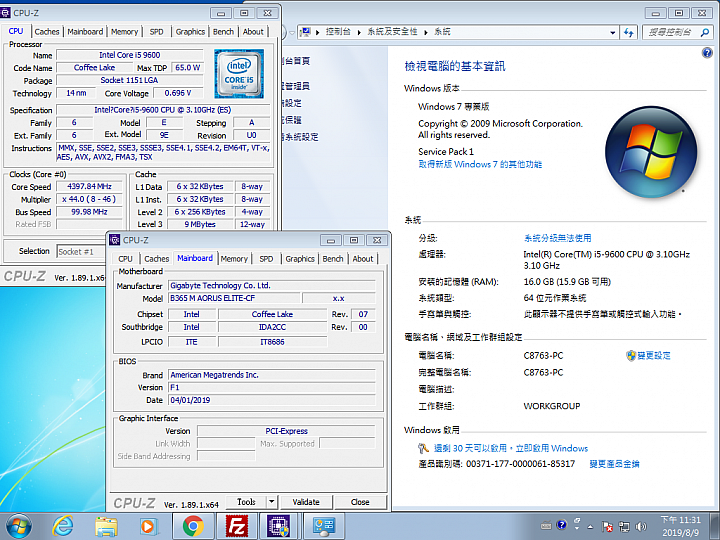720x540 pixels.
Task: Click the refresh button beside address bar
Action: (x=629, y=32)
